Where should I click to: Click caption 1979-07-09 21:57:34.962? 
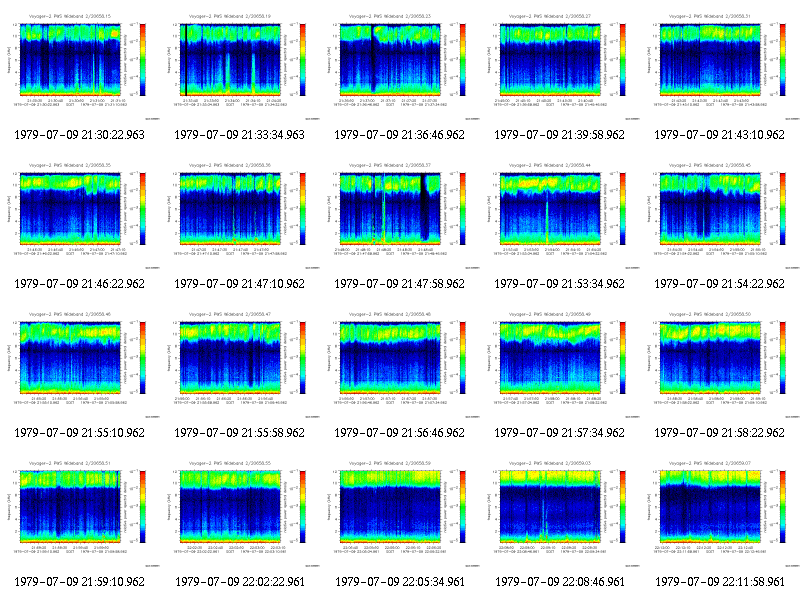560,433
